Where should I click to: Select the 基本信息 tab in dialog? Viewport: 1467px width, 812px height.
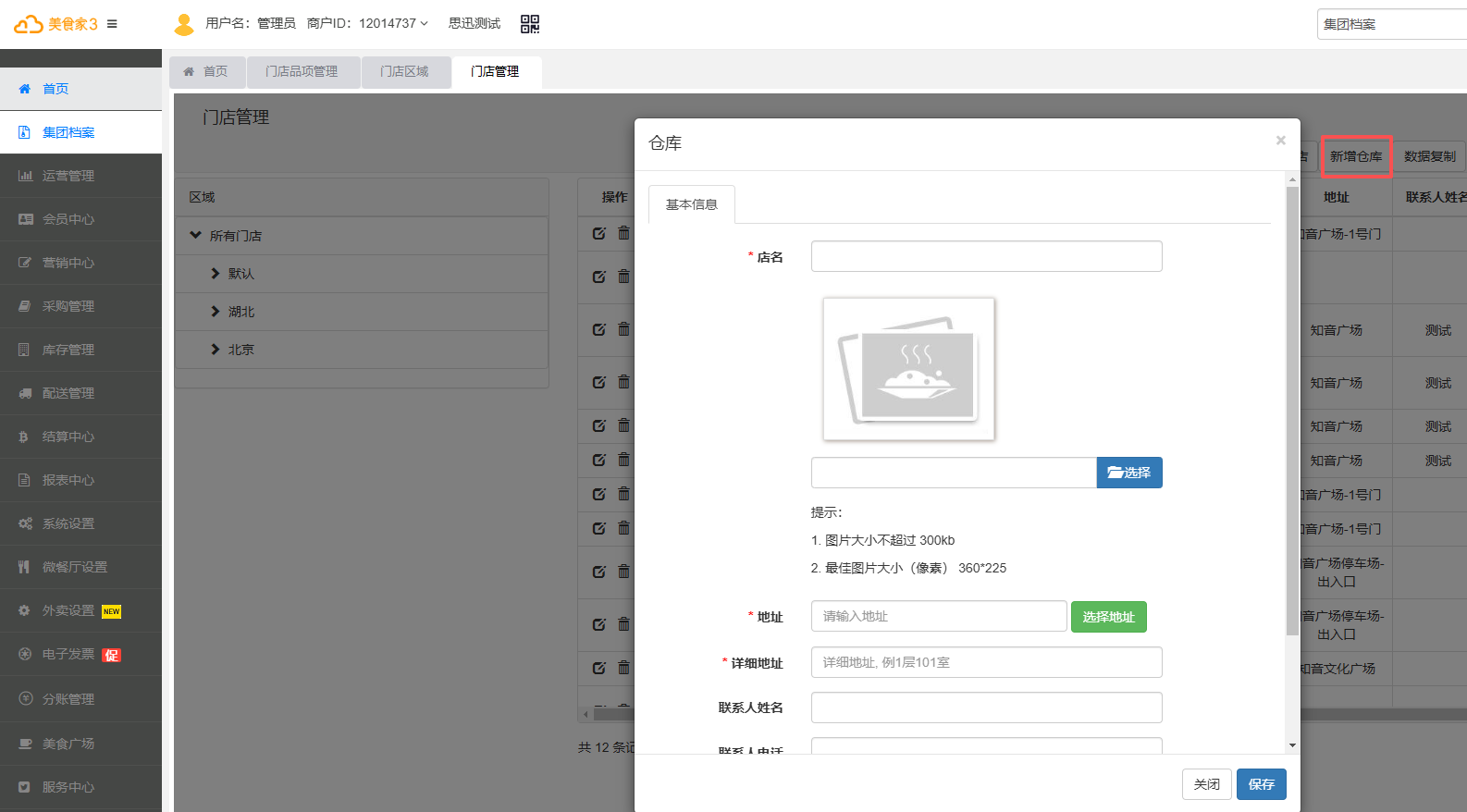click(x=691, y=204)
